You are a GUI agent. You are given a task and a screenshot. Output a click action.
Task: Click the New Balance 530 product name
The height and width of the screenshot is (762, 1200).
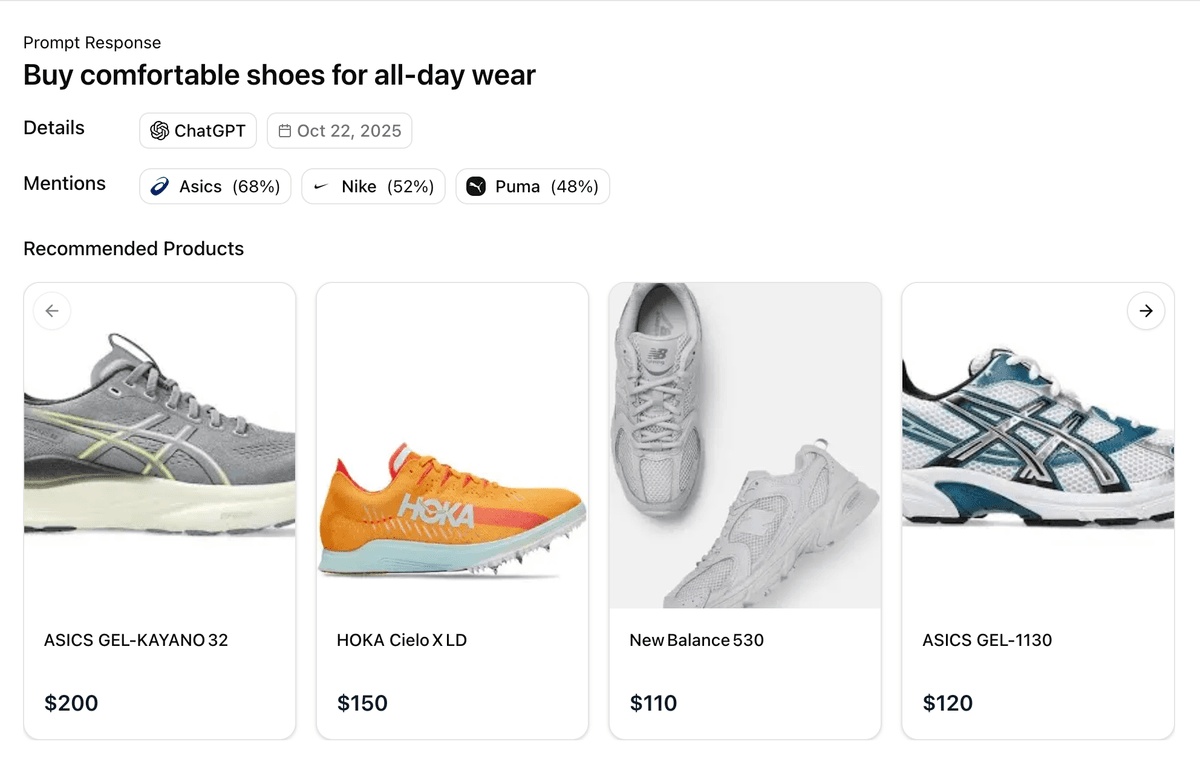click(x=696, y=640)
